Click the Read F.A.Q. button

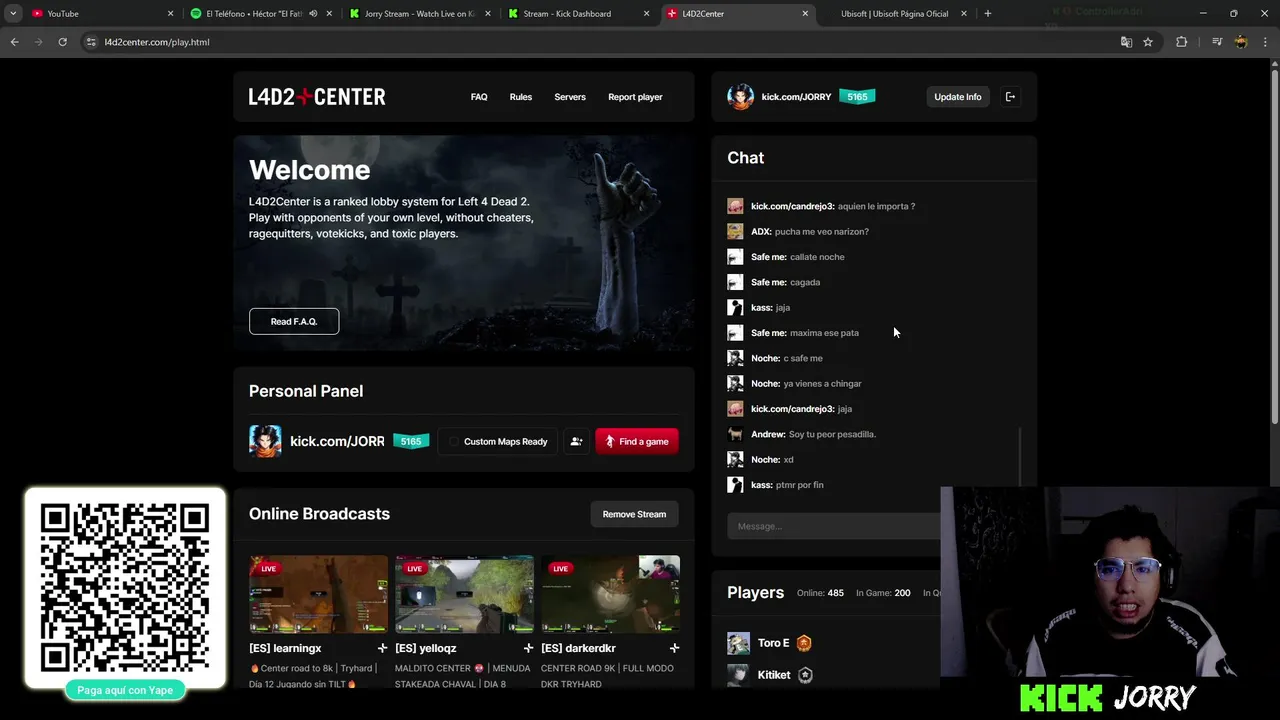[294, 321]
